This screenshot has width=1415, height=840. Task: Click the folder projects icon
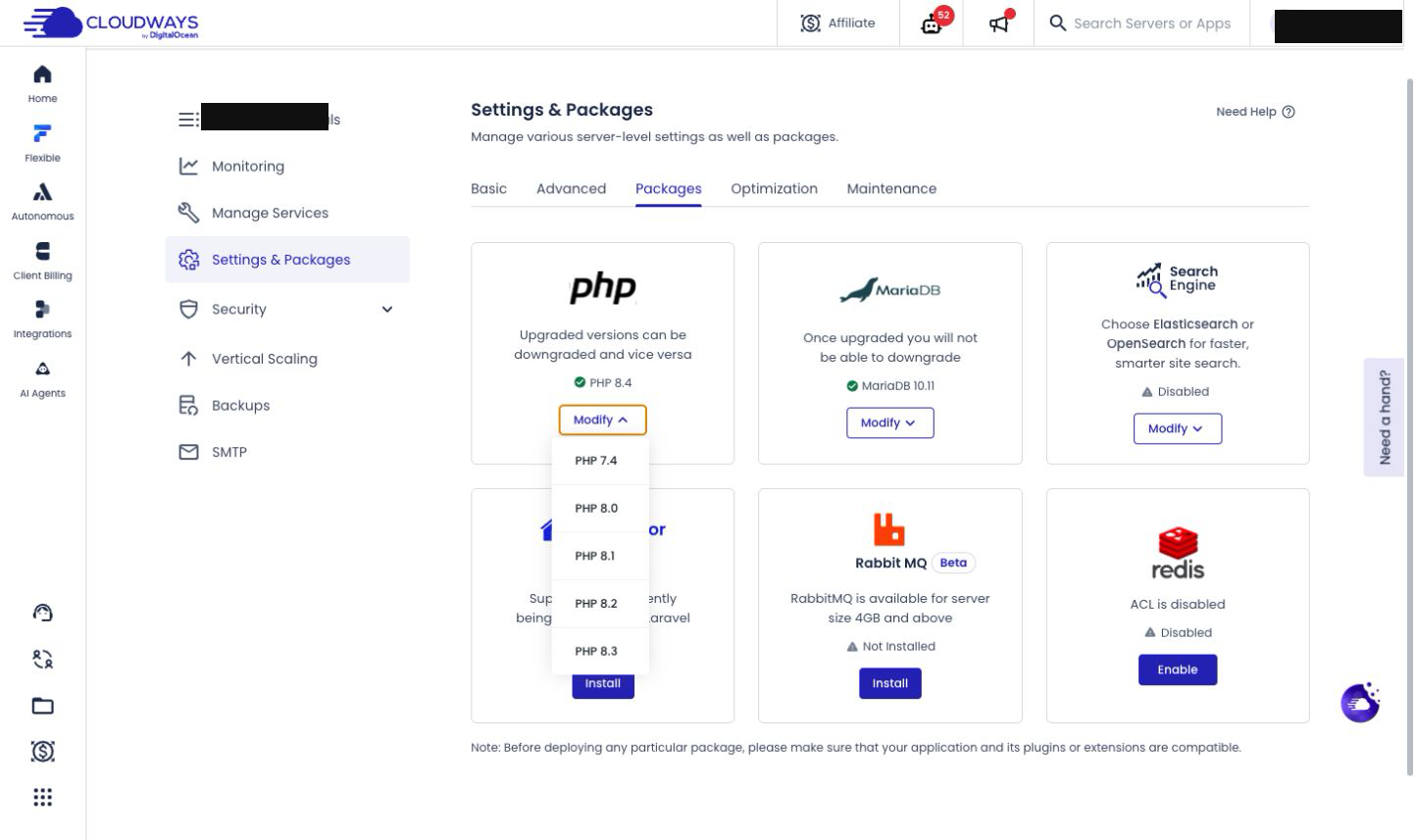click(42, 706)
